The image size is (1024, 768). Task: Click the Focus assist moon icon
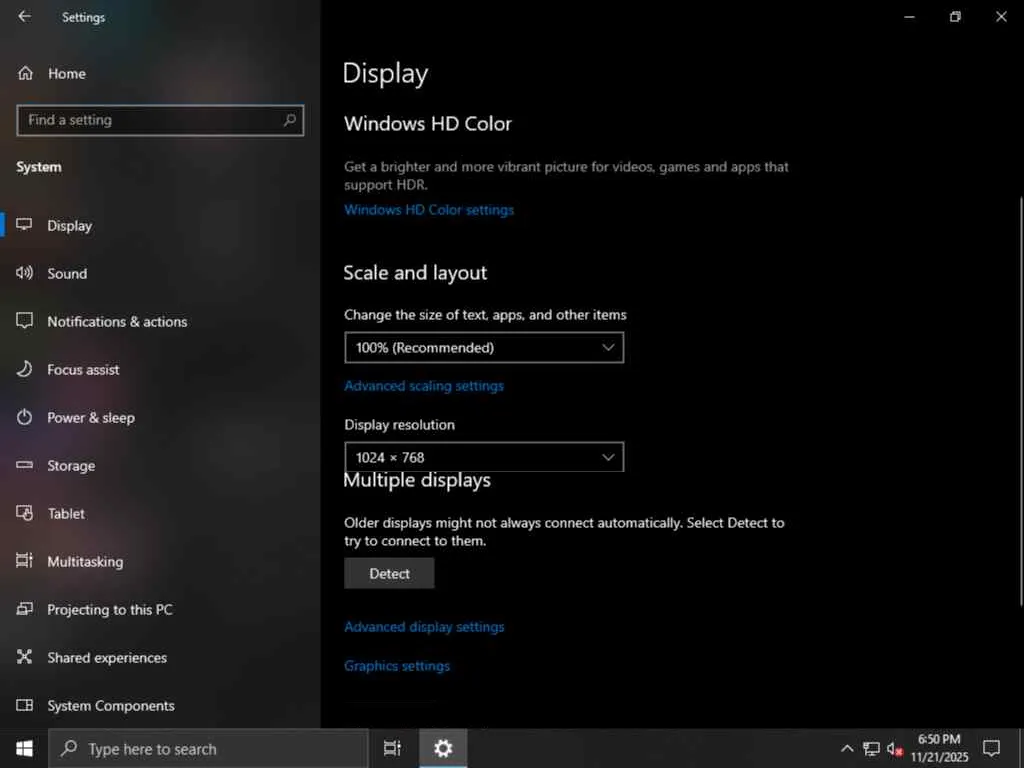(x=24, y=369)
